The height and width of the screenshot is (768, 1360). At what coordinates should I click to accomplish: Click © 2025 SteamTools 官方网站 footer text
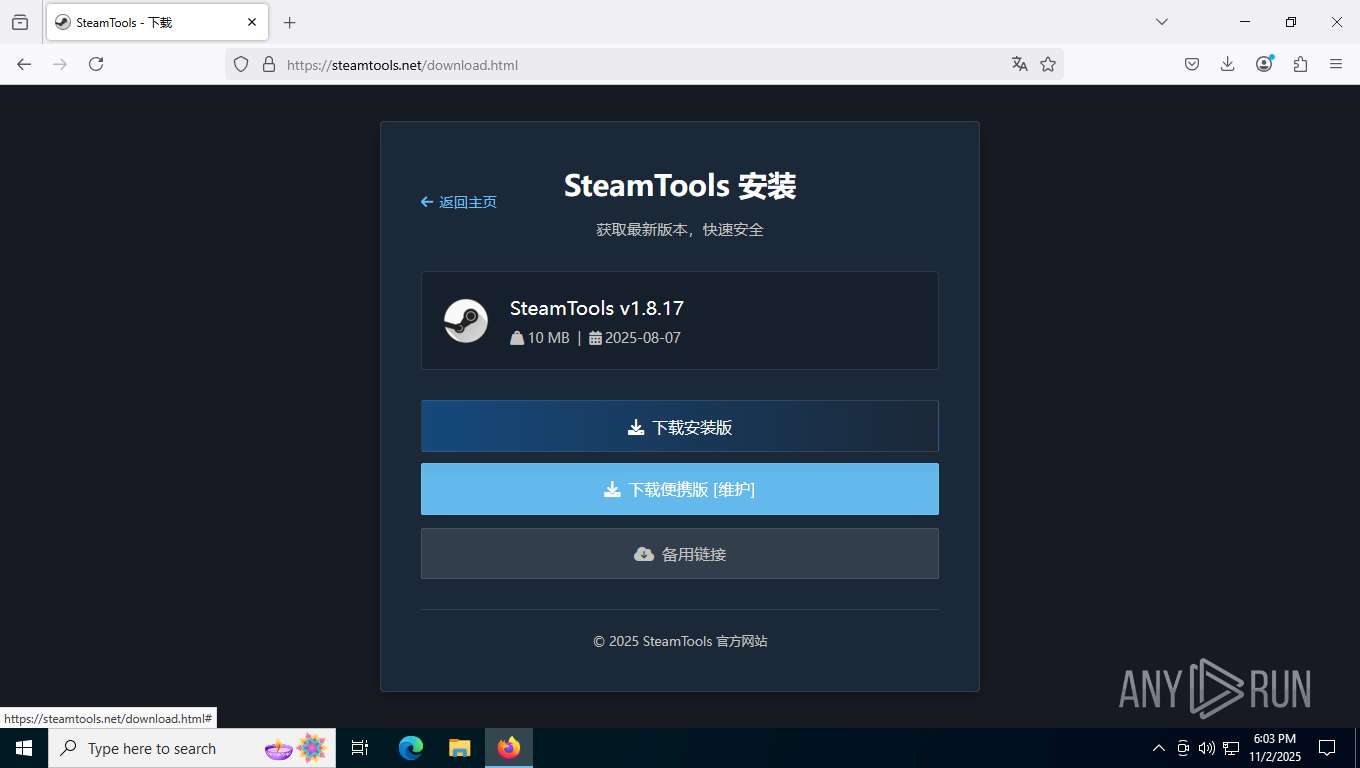pos(680,641)
